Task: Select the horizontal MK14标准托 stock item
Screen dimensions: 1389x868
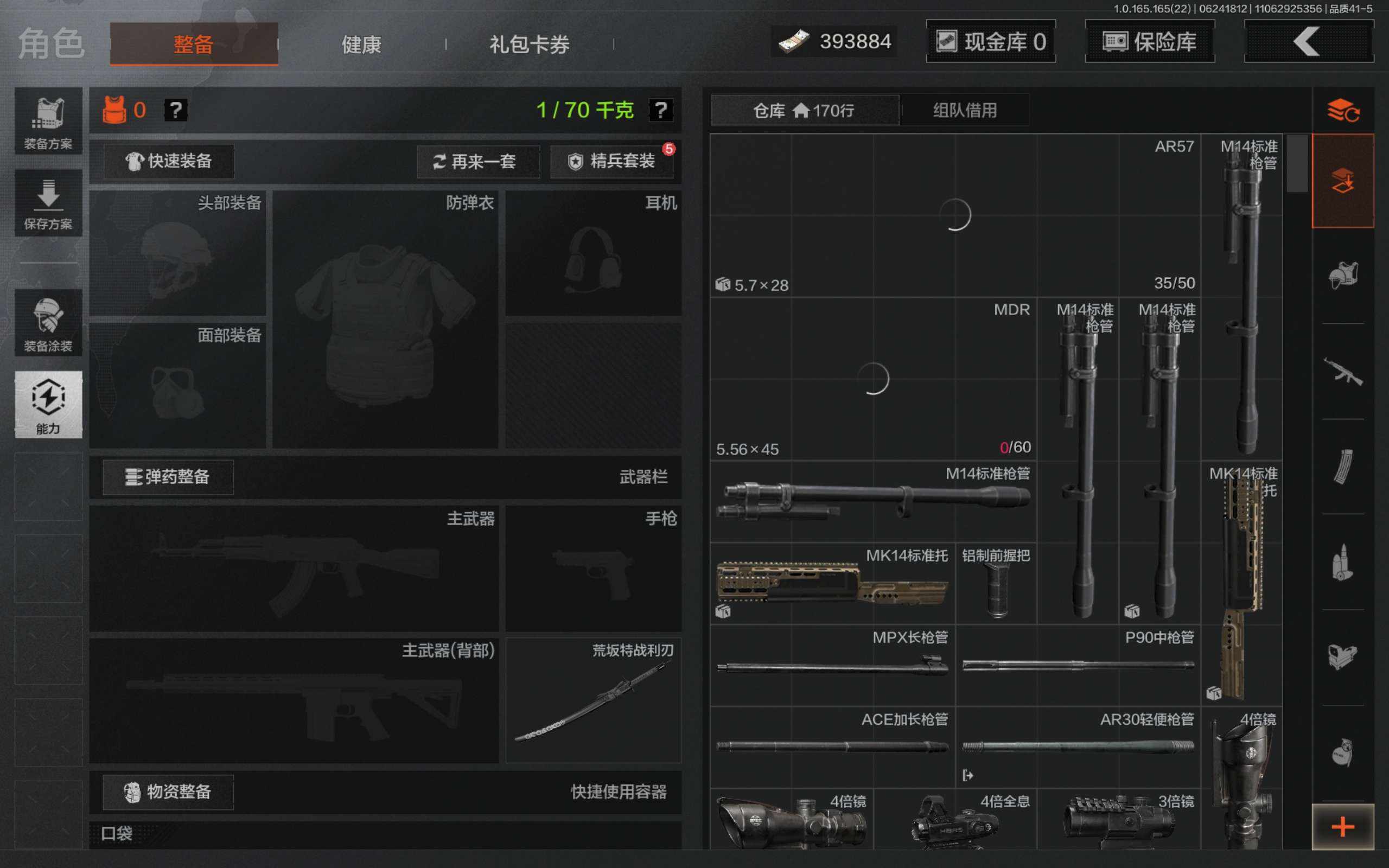Action: click(x=832, y=583)
